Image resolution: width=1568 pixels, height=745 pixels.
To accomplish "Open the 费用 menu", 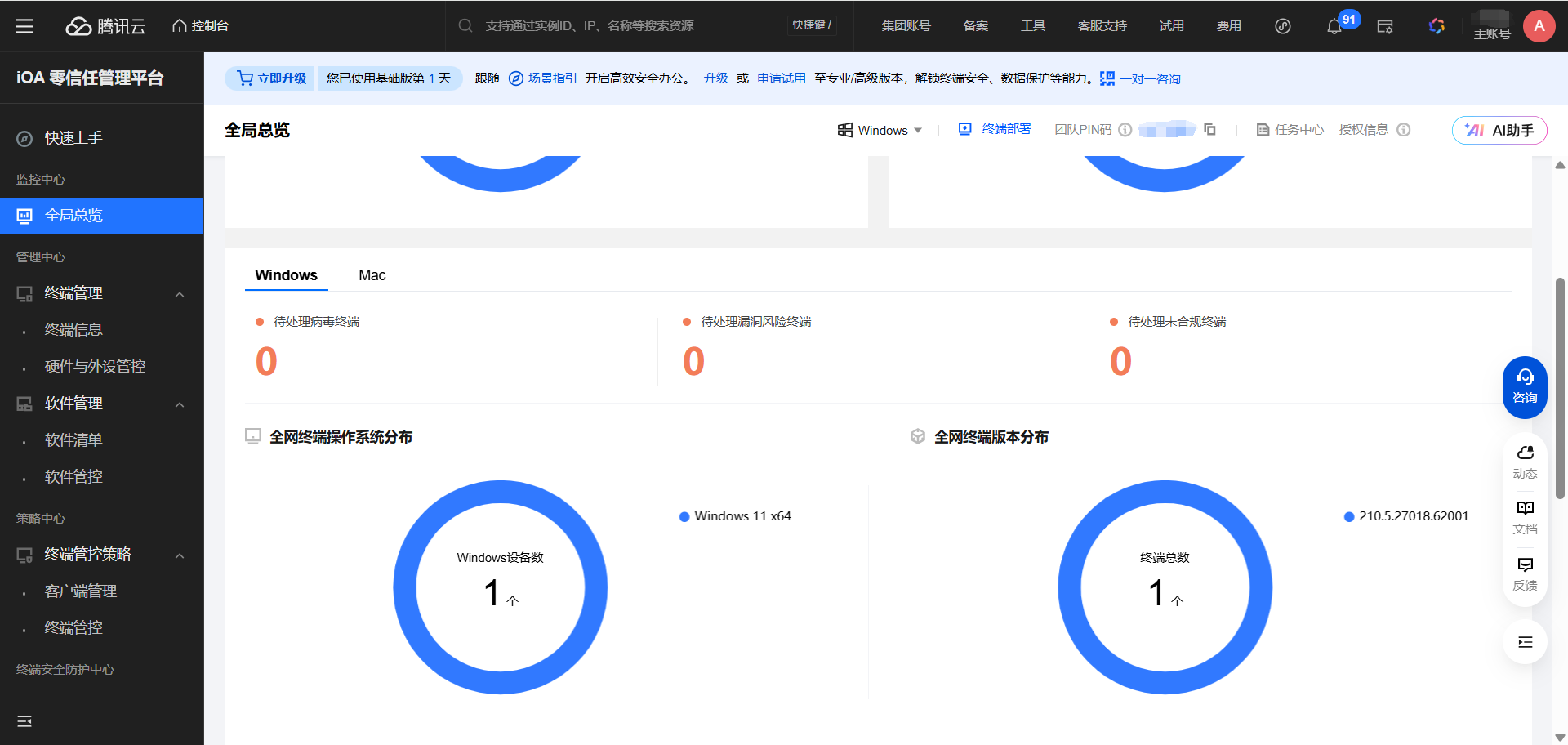I will coord(1229,26).
